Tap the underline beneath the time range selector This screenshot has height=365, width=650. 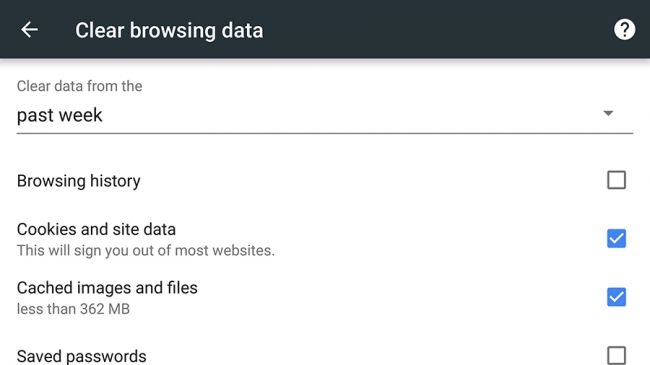pos(325,134)
